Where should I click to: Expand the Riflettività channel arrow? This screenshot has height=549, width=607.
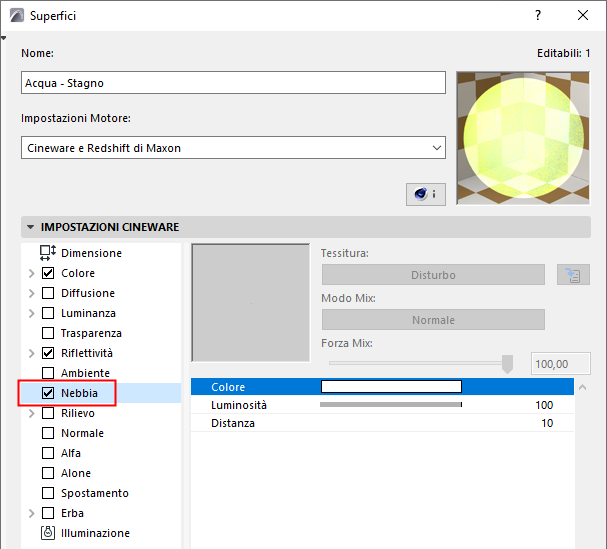pyautogui.click(x=32, y=353)
